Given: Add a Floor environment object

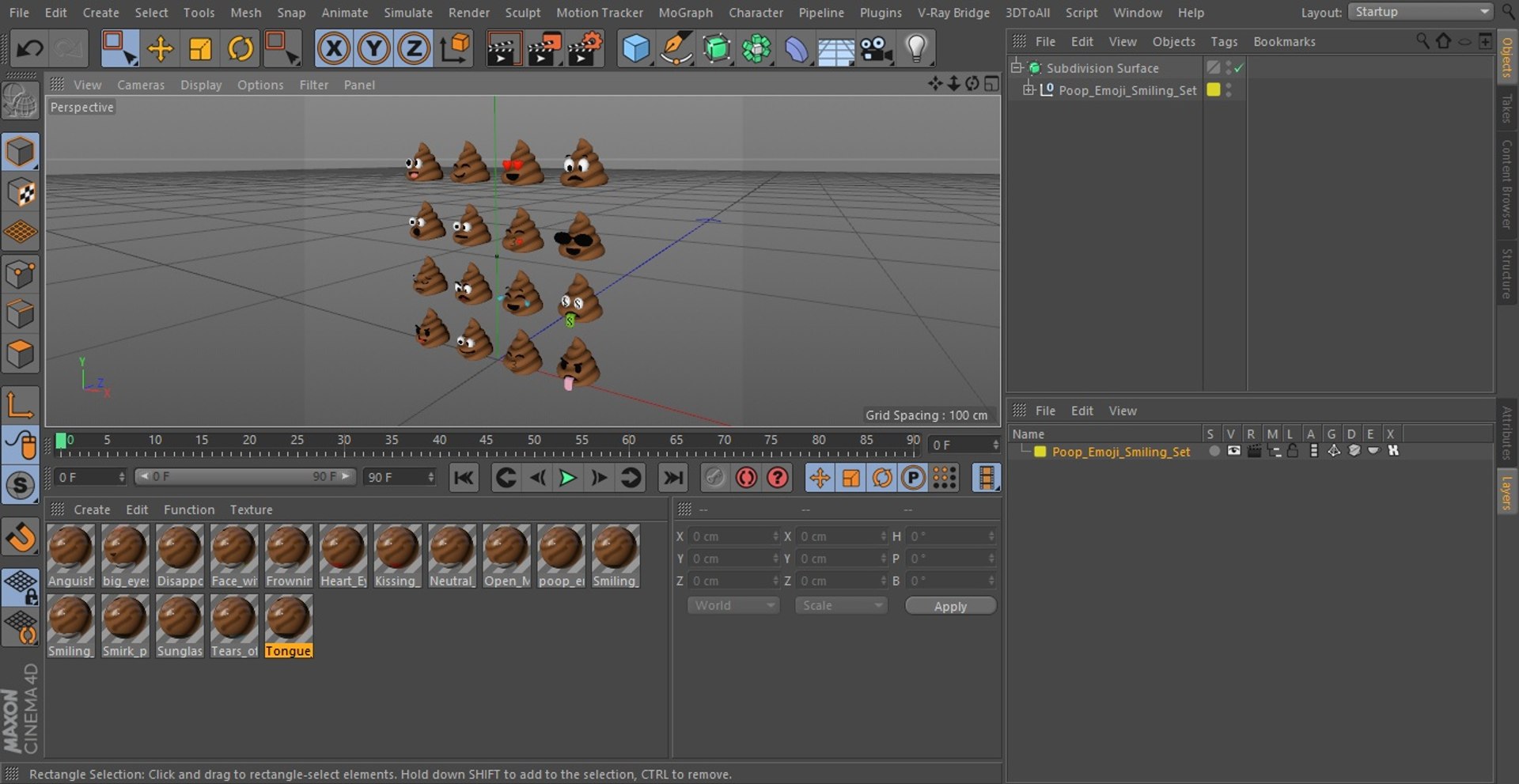Looking at the screenshot, I should pos(836,49).
